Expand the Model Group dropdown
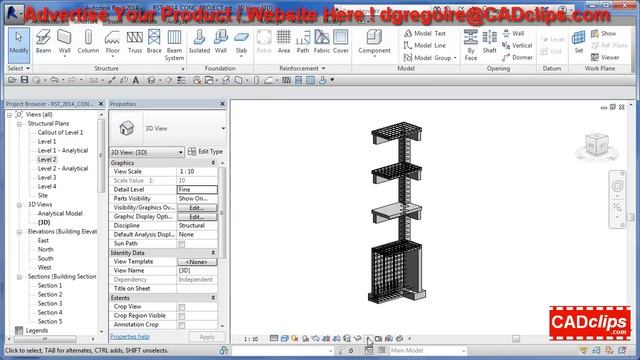 455,58
